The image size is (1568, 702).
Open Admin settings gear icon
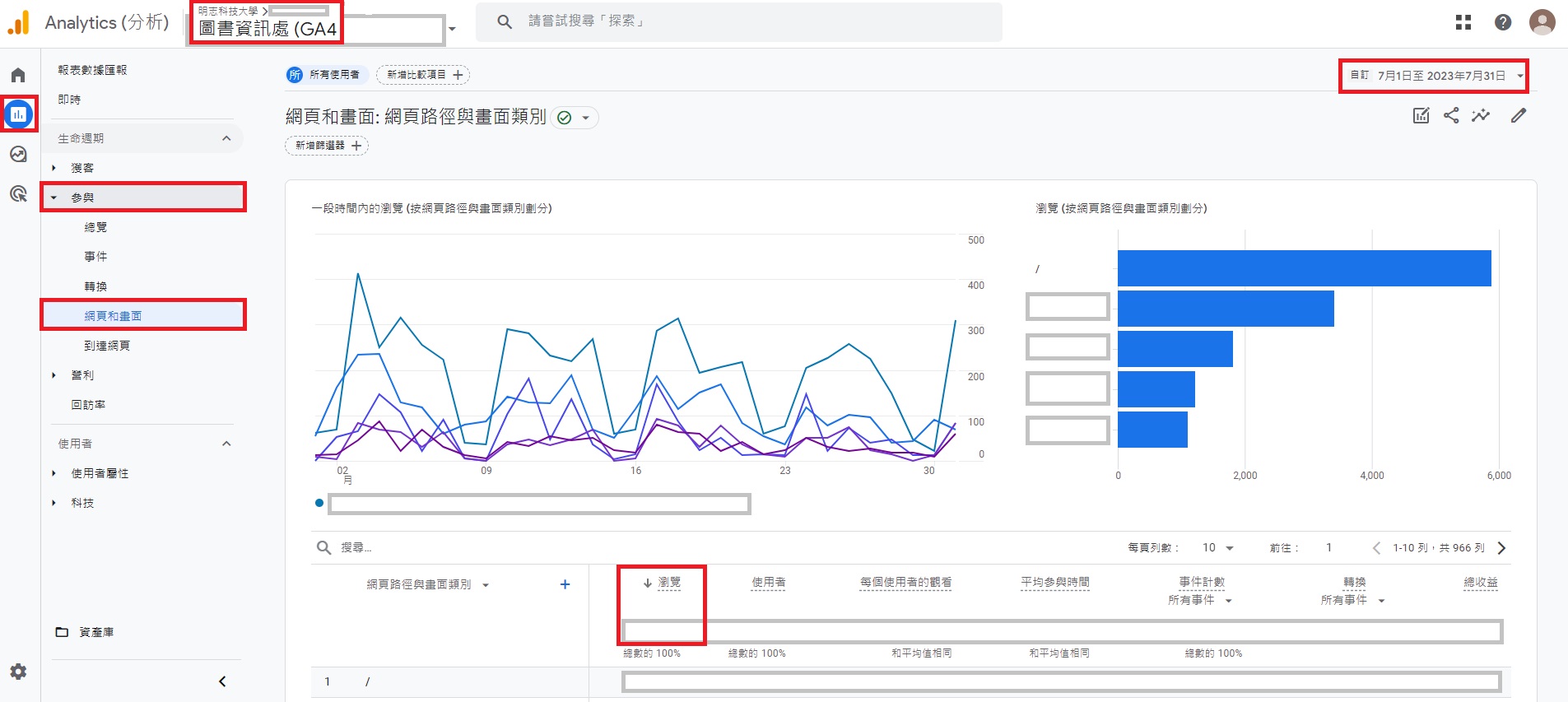tap(18, 672)
